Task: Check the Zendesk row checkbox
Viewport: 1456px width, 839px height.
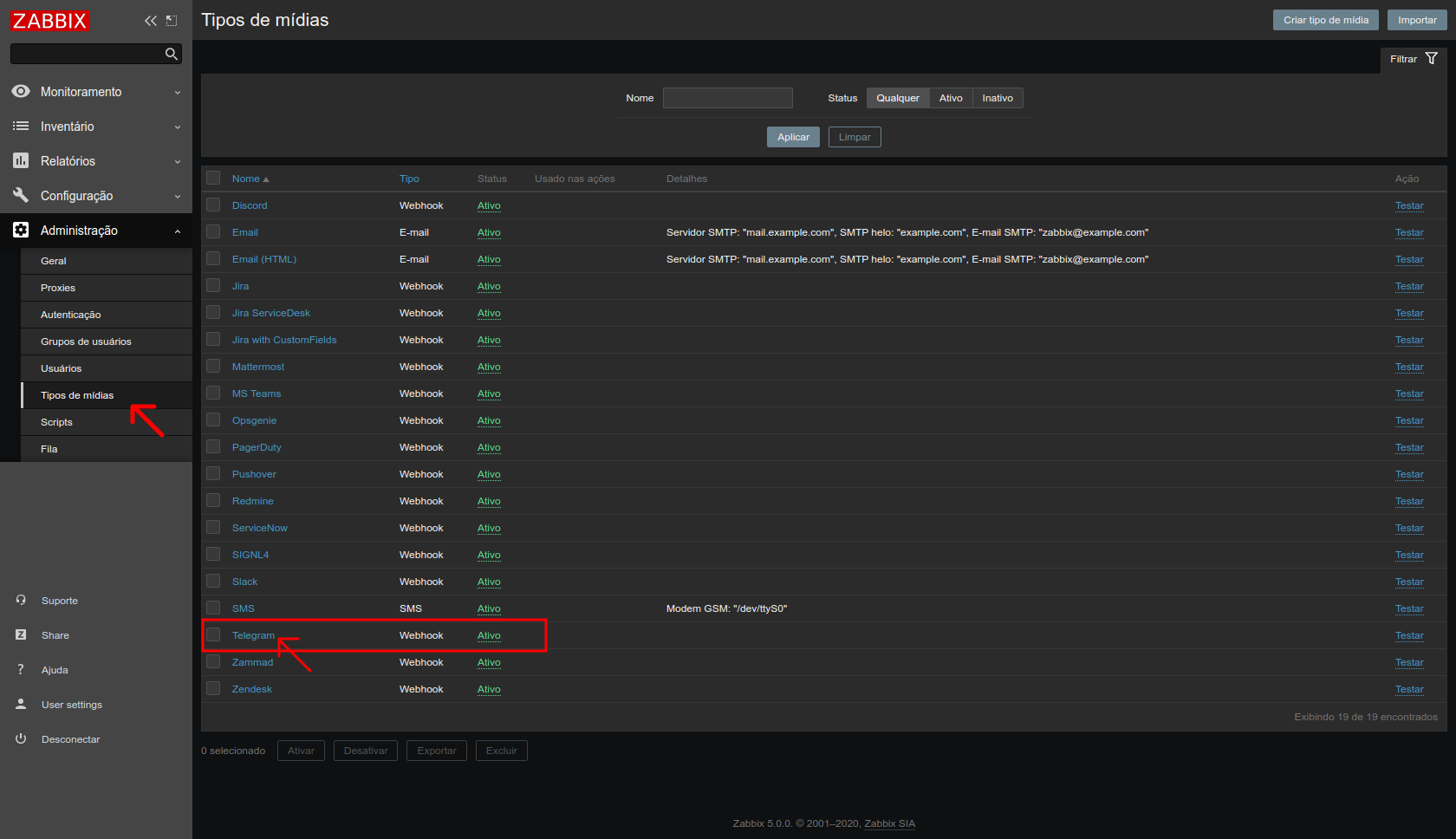Action: (213, 688)
